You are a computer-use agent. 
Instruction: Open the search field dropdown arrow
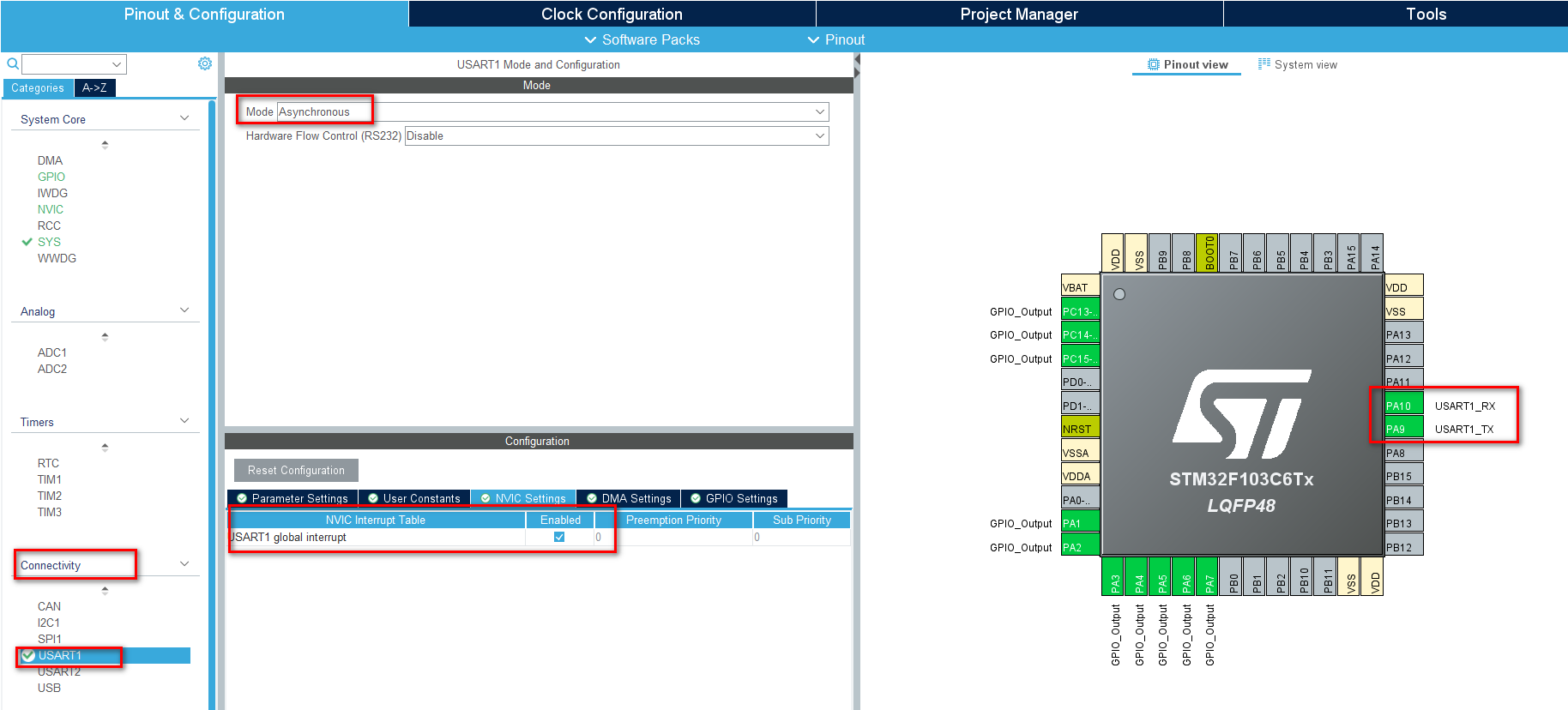tap(117, 64)
